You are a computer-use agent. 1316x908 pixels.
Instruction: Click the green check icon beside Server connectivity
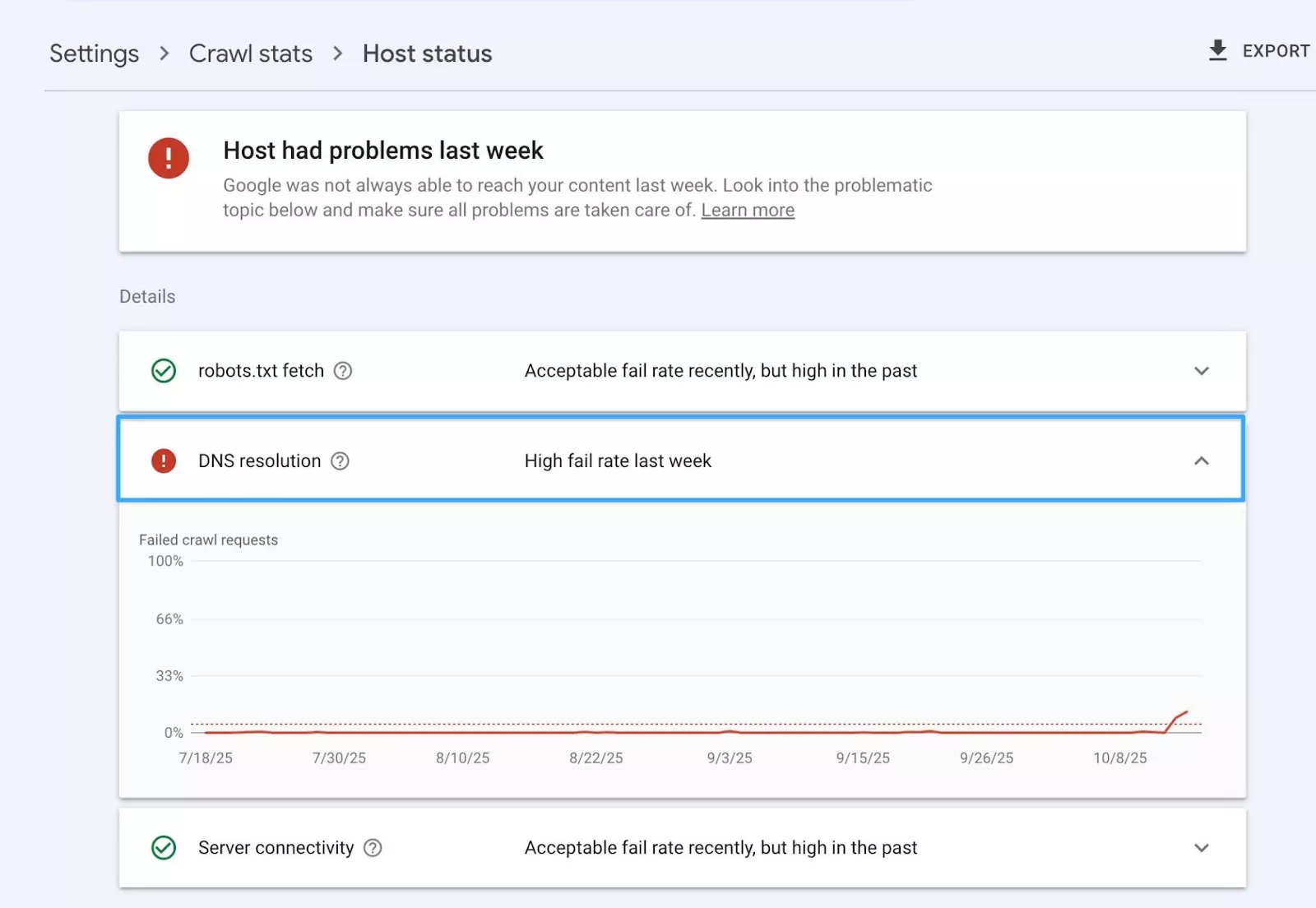coord(164,847)
